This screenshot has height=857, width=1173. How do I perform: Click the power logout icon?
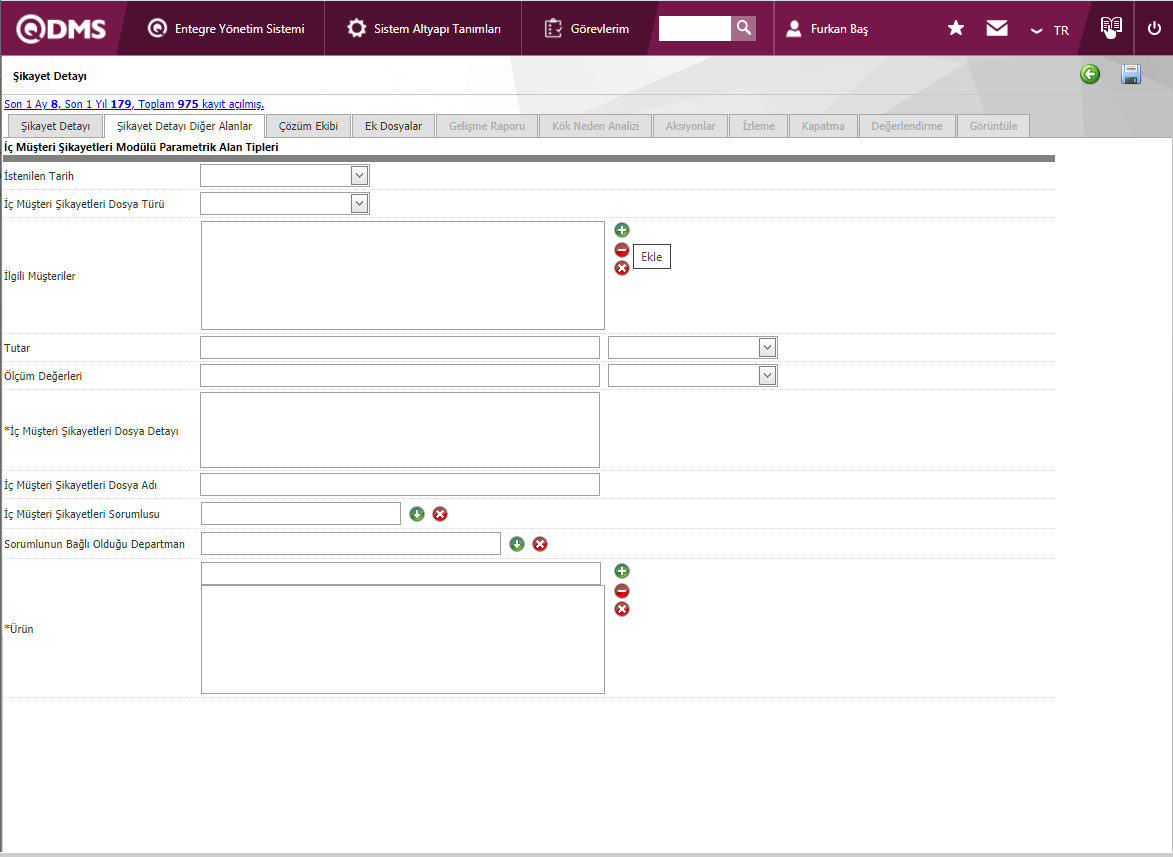1154,28
